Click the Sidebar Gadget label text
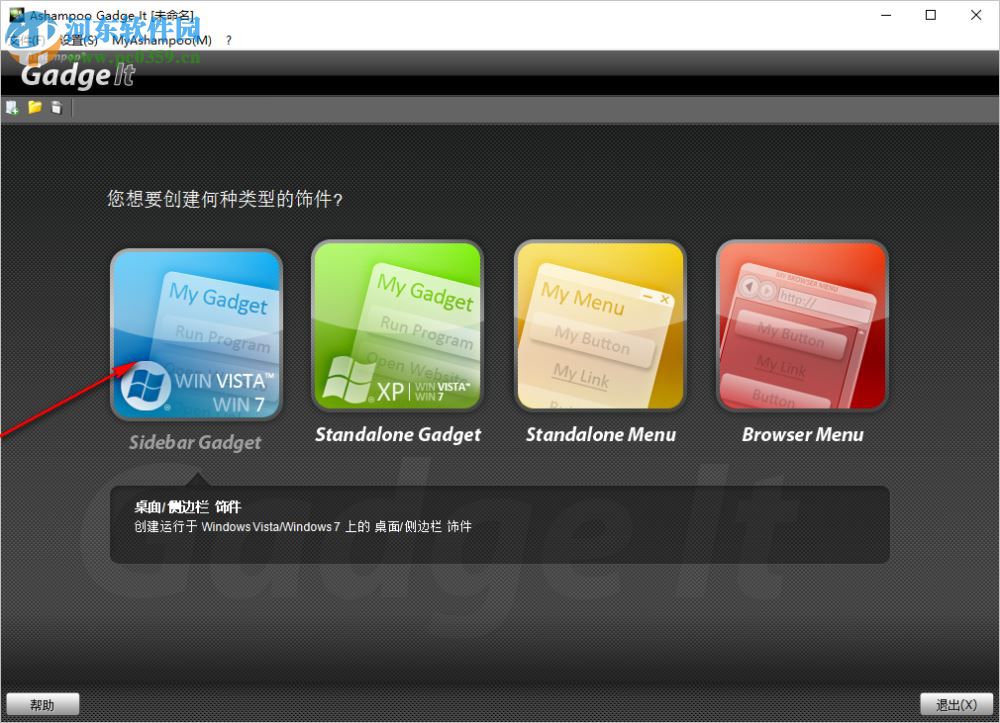This screenshot has width=1000, height=723. pos(195,442)
